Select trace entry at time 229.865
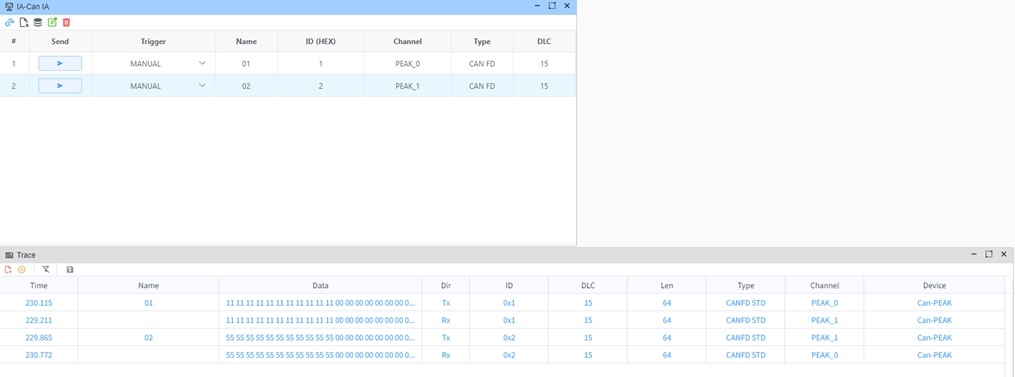This screenshot has width=1015, height=377. point(38,337)
